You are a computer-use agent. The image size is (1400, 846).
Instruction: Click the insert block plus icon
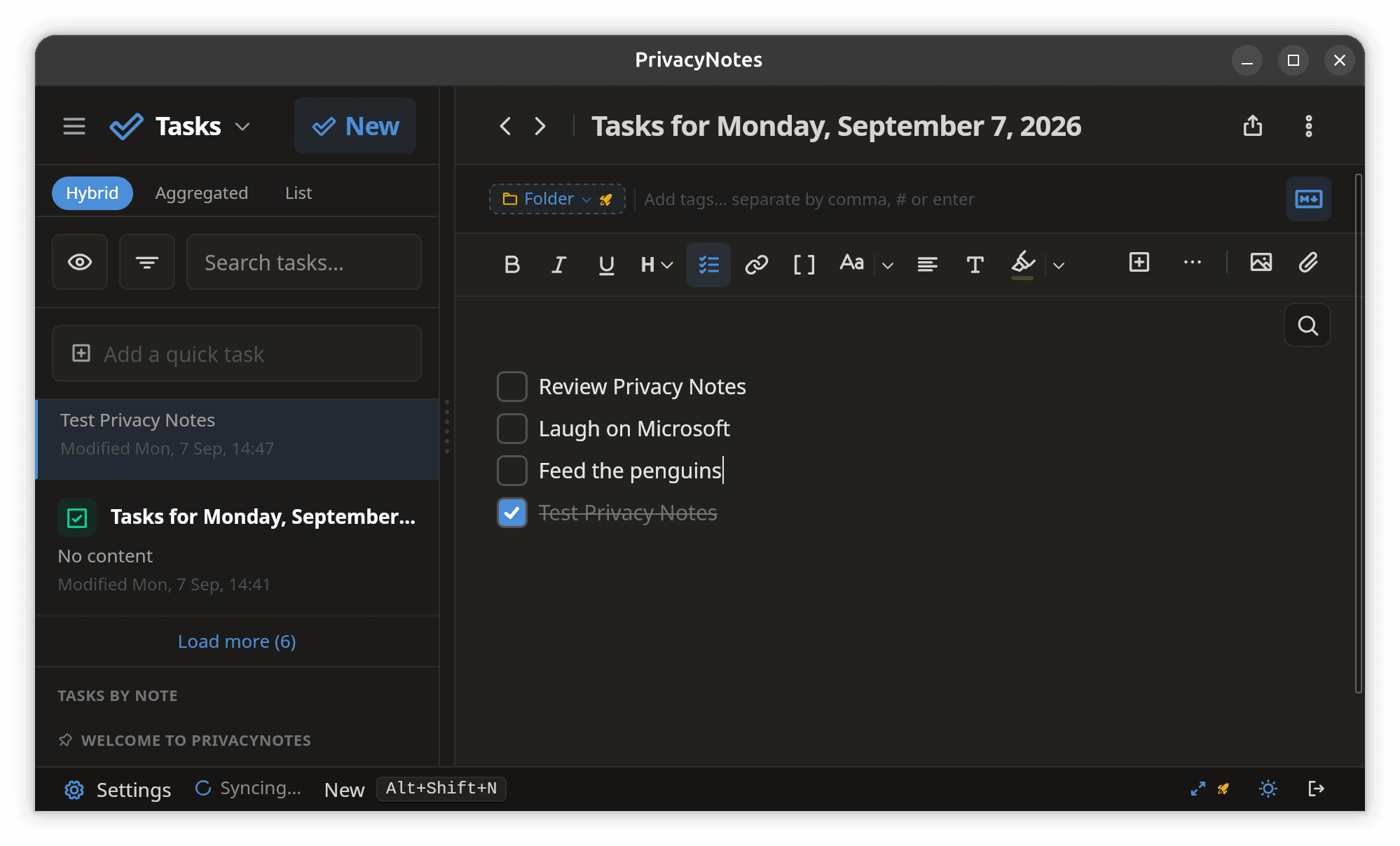1139,263
